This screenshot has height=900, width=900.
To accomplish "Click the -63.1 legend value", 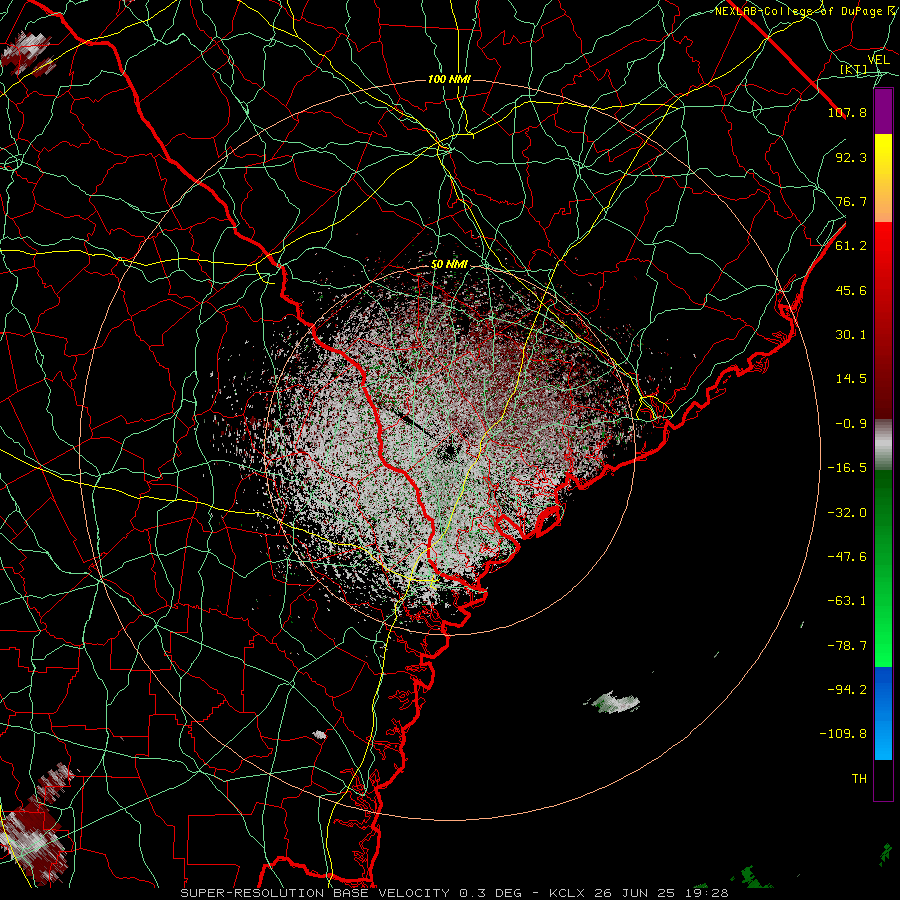I will click(847, 601).
